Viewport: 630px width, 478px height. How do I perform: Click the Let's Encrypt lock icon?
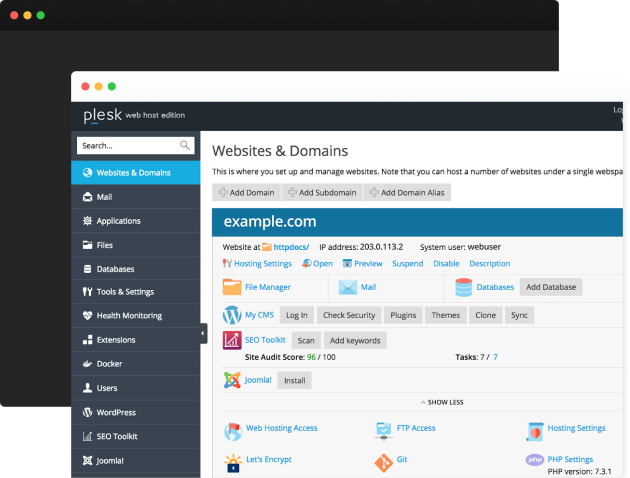(x=233, y=463)
